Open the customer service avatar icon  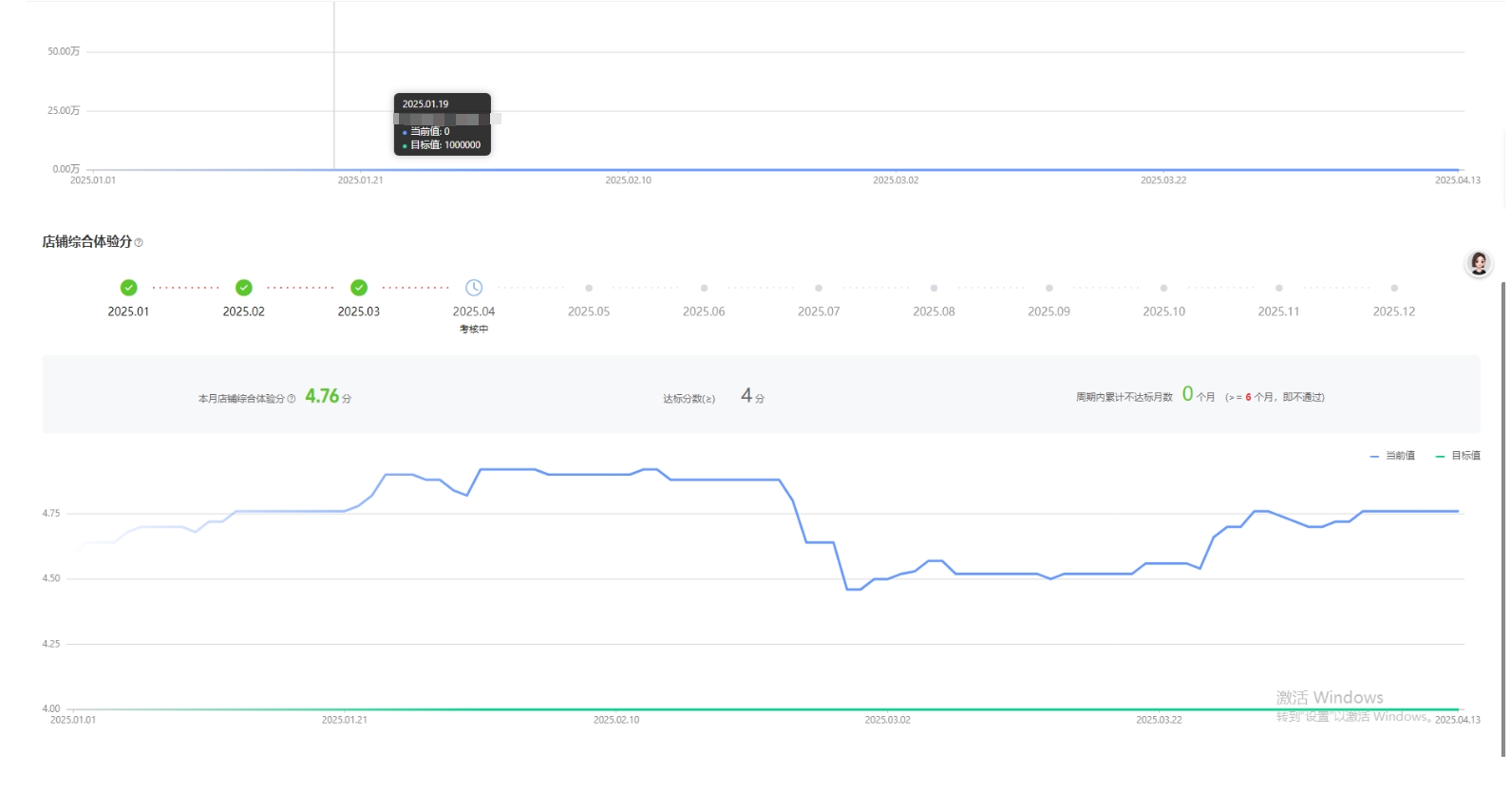[1478, 263]
